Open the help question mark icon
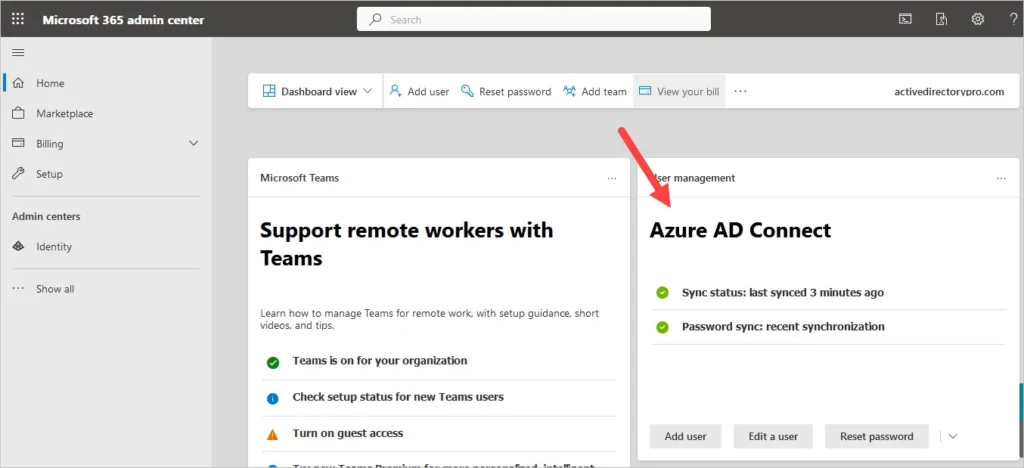This screenshot has height=468, width=1024. 1013,19
